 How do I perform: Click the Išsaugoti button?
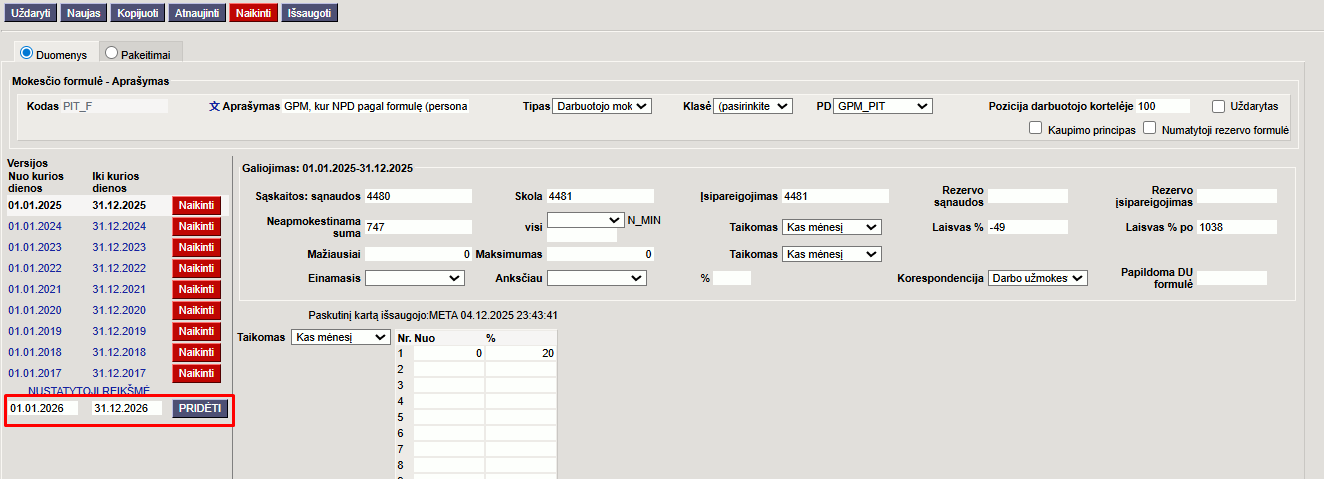pyautogui.click(x=310, y=14)
